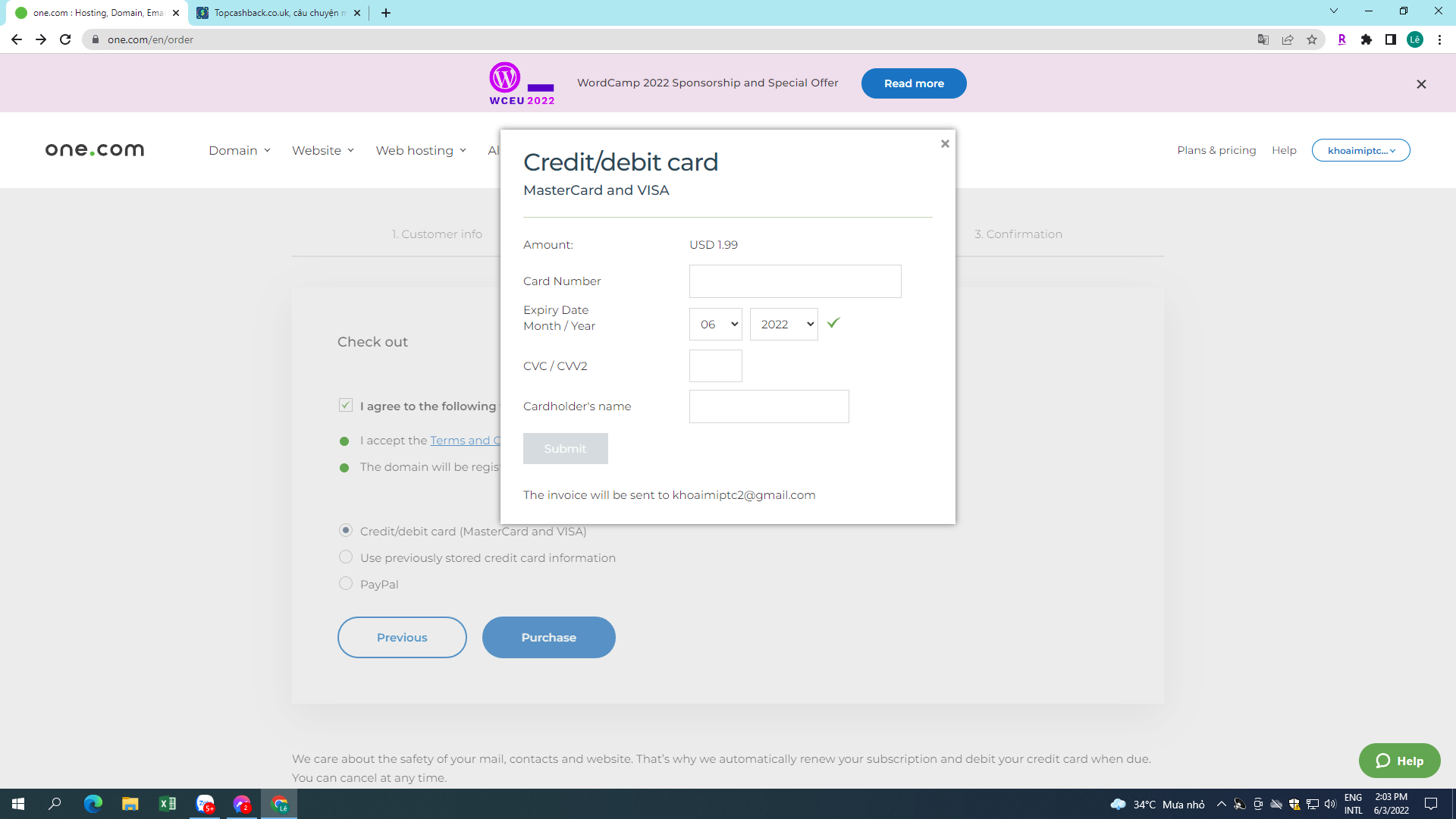Dismiss the WordCamp banner with X icon
Viewport: 1456px width, 819px height.
1421,84
